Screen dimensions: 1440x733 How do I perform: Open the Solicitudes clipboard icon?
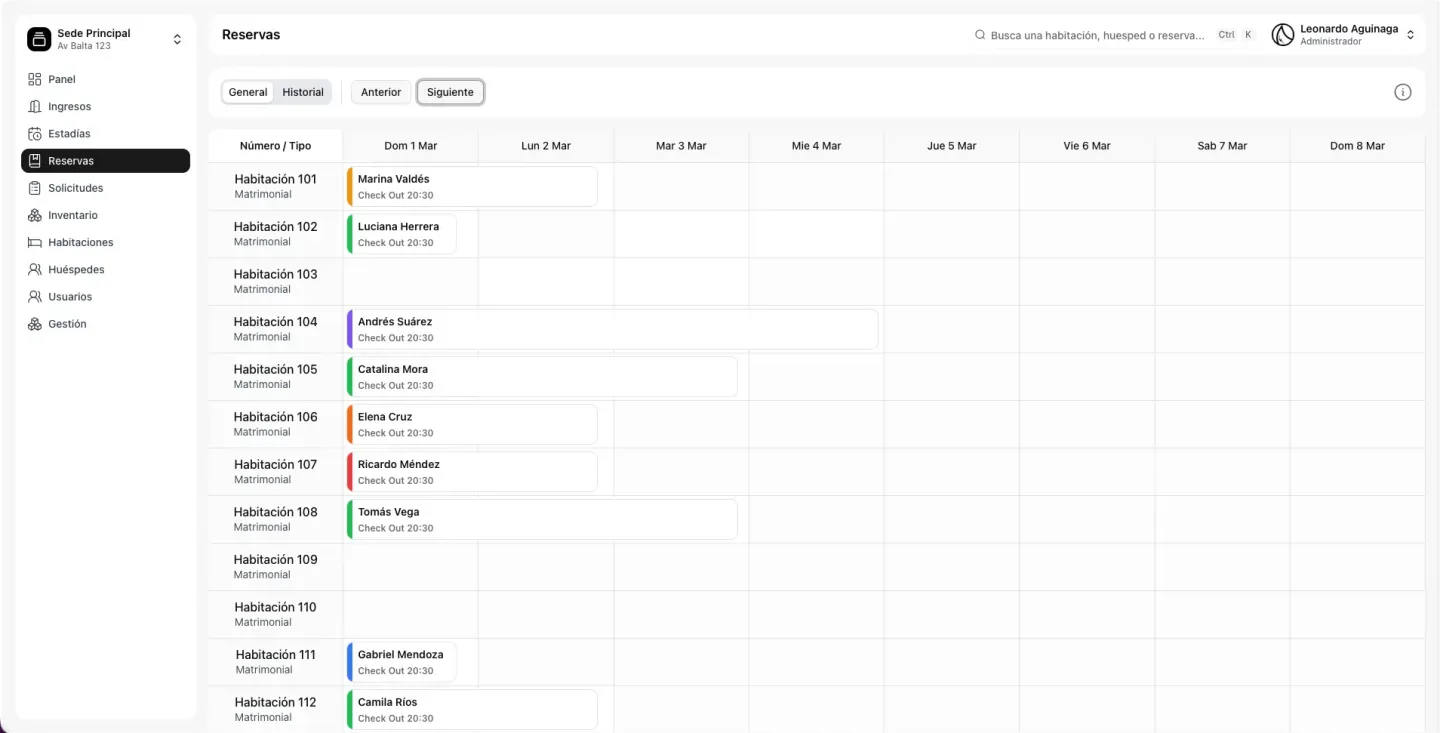click(35, 188)
